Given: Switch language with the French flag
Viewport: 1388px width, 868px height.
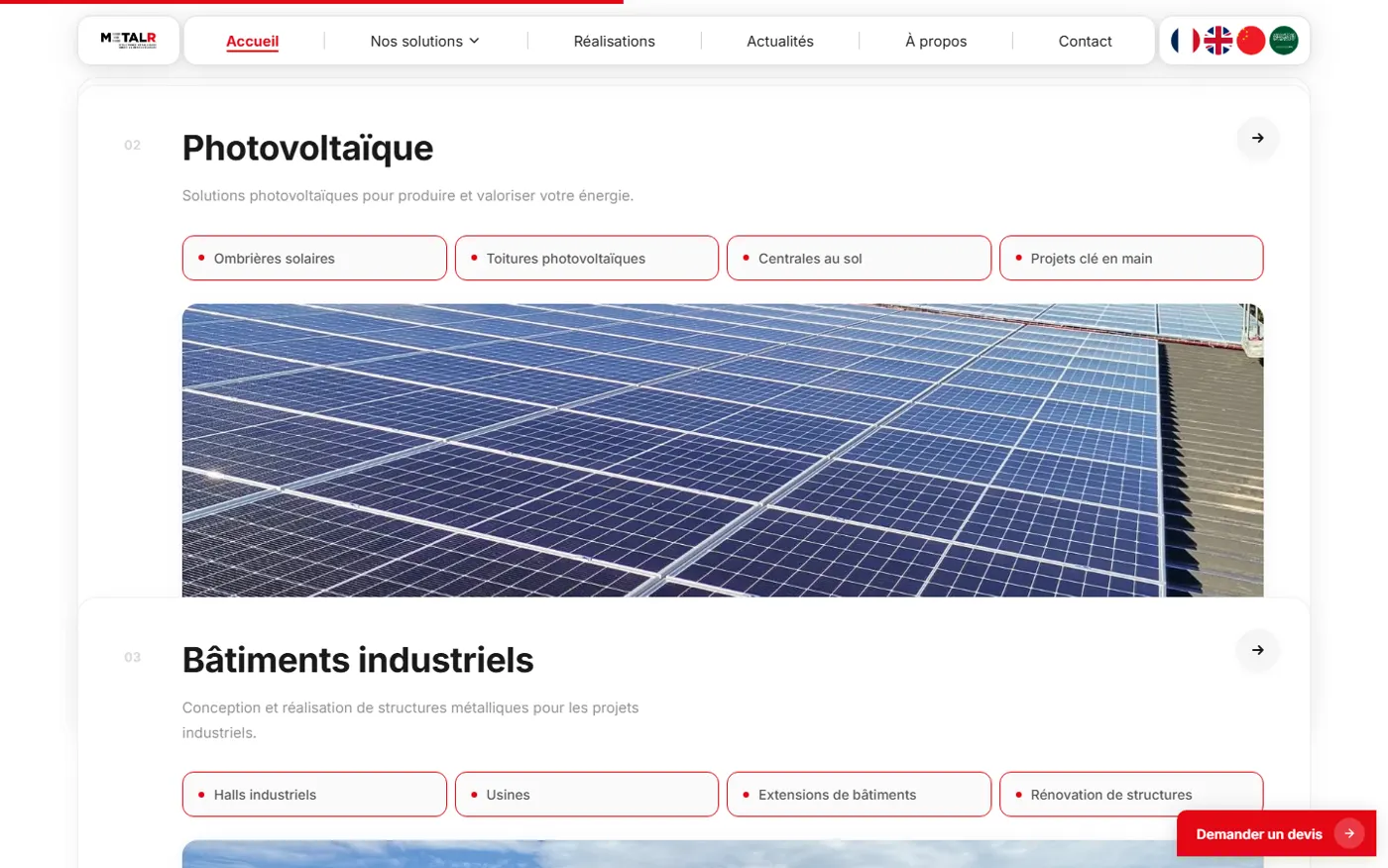Looking at the screenshot, I should tap(1185, 41).
